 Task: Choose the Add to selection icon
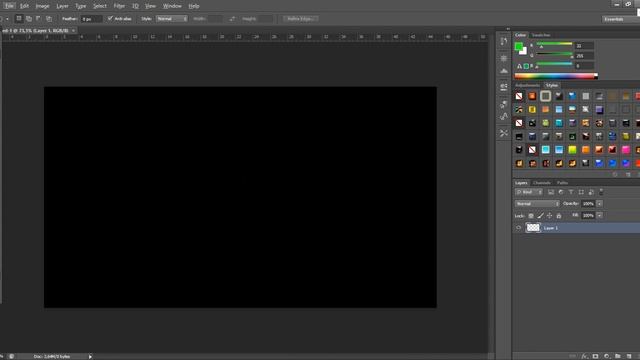coord(29,18)
